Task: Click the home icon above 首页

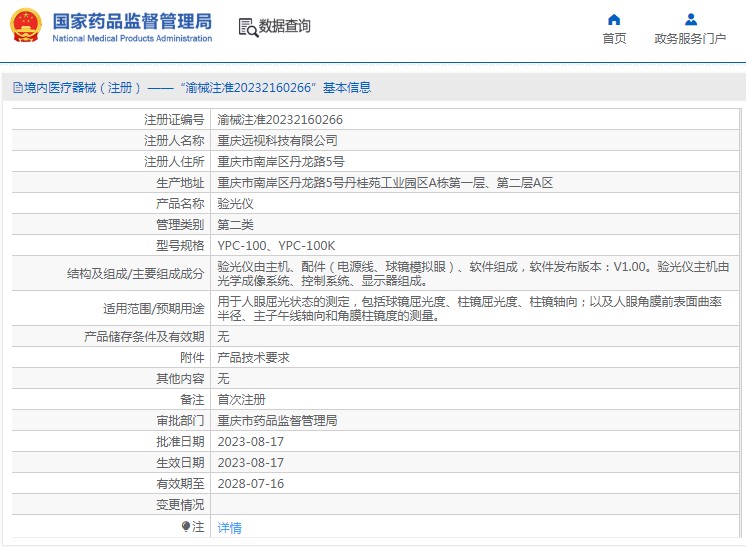Action: (614, 19)
